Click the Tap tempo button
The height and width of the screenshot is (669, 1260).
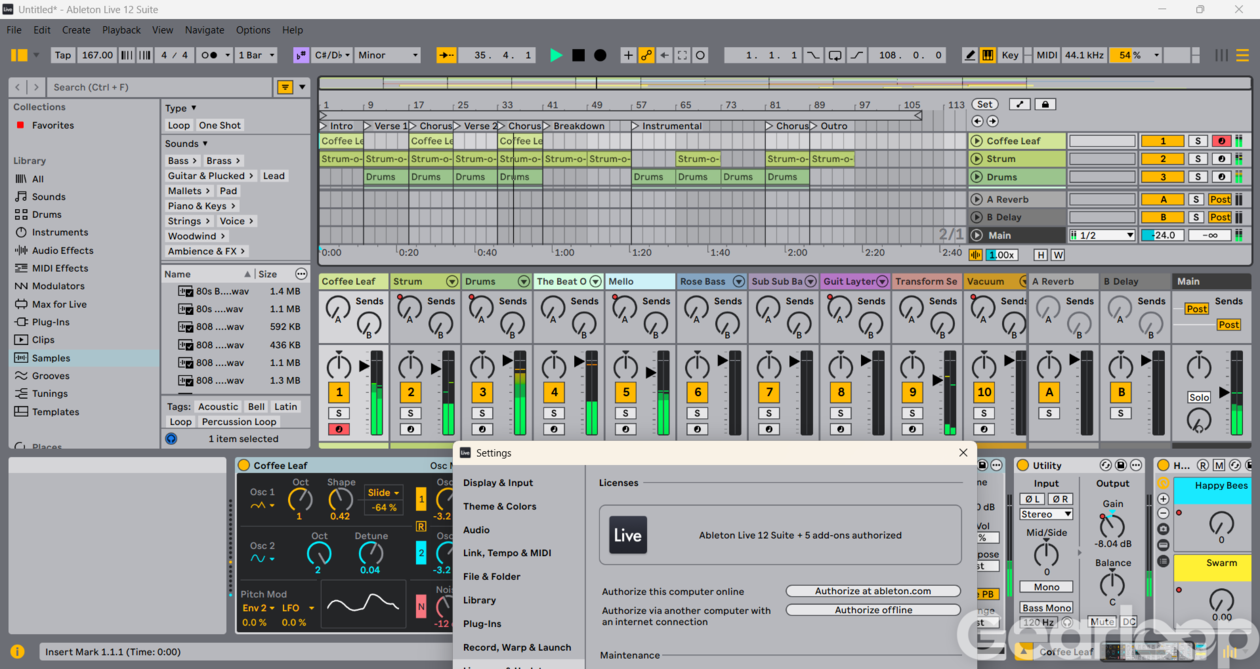(x=63, y=56)
